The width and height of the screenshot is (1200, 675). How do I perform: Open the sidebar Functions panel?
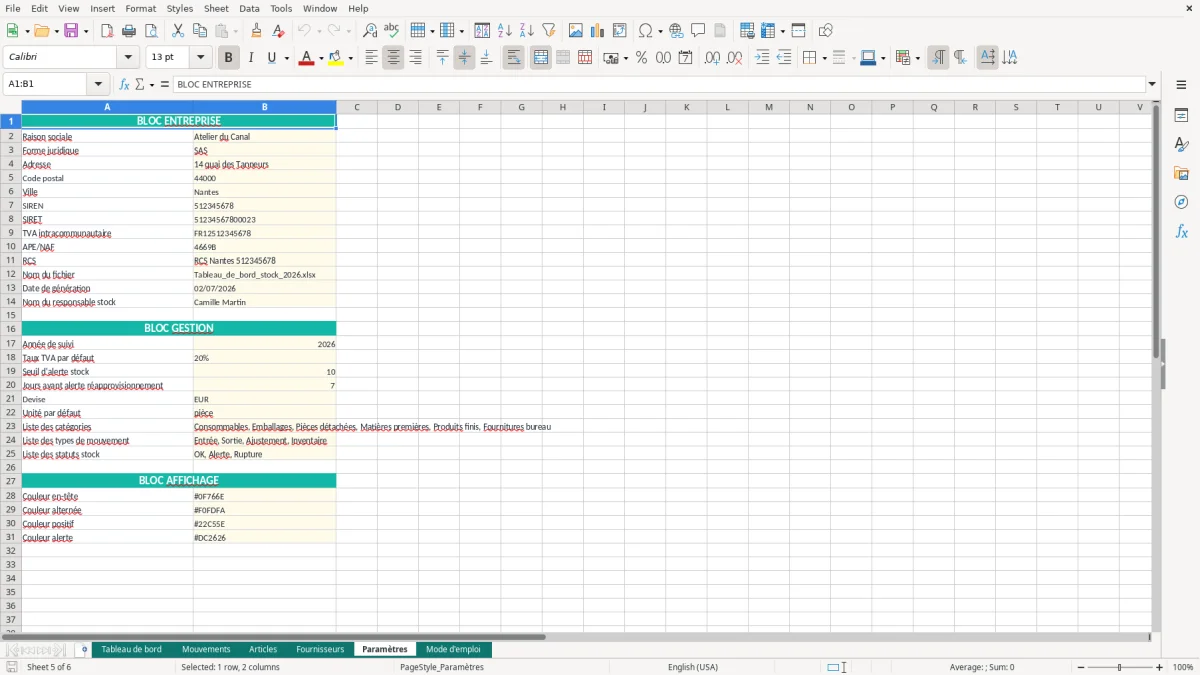[x=1181, y=231]
